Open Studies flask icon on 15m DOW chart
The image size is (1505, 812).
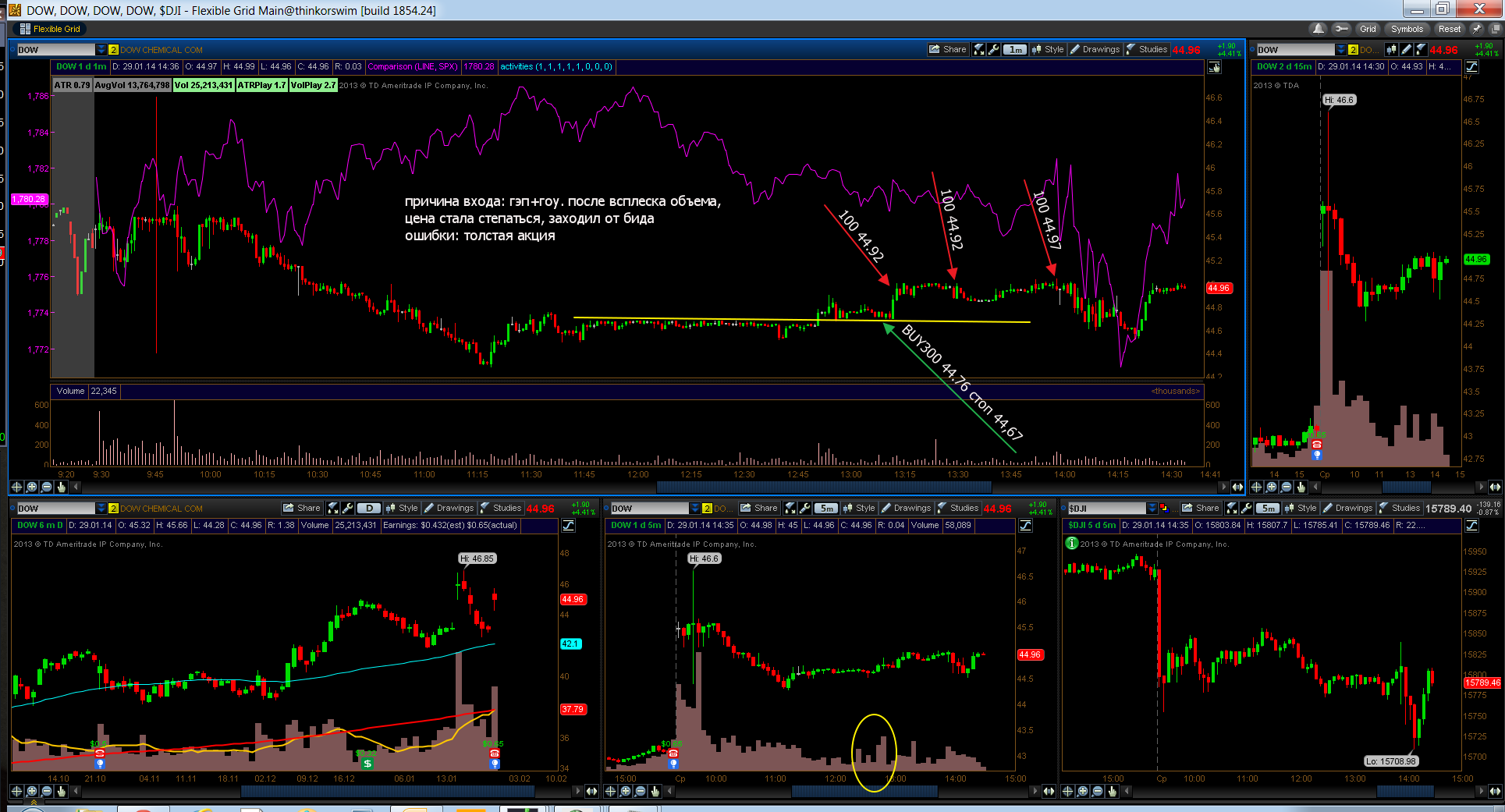1421,49
